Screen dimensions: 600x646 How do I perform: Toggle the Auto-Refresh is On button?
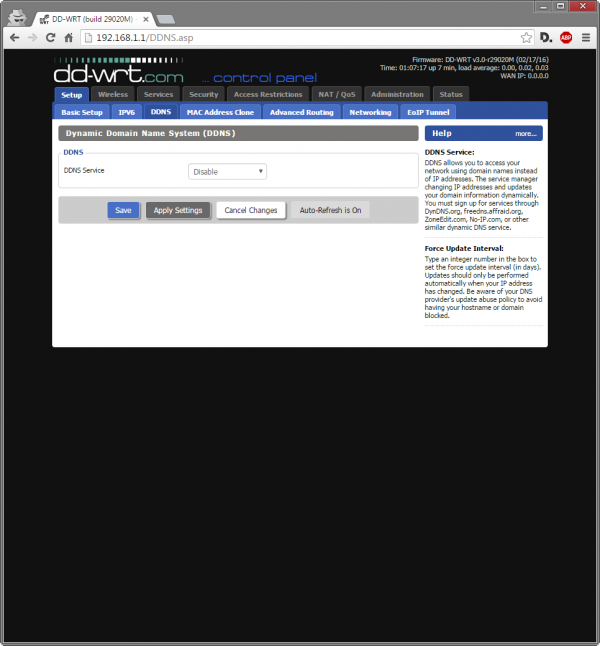(x=330, y=210)
